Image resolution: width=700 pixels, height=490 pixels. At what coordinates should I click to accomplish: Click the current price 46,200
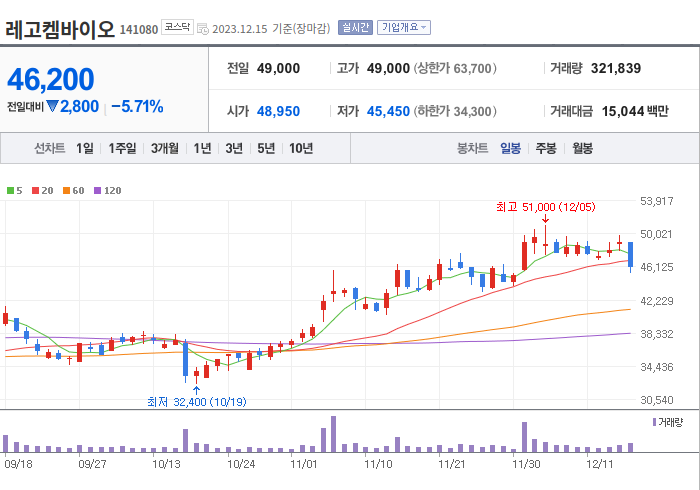coord(50,79)
